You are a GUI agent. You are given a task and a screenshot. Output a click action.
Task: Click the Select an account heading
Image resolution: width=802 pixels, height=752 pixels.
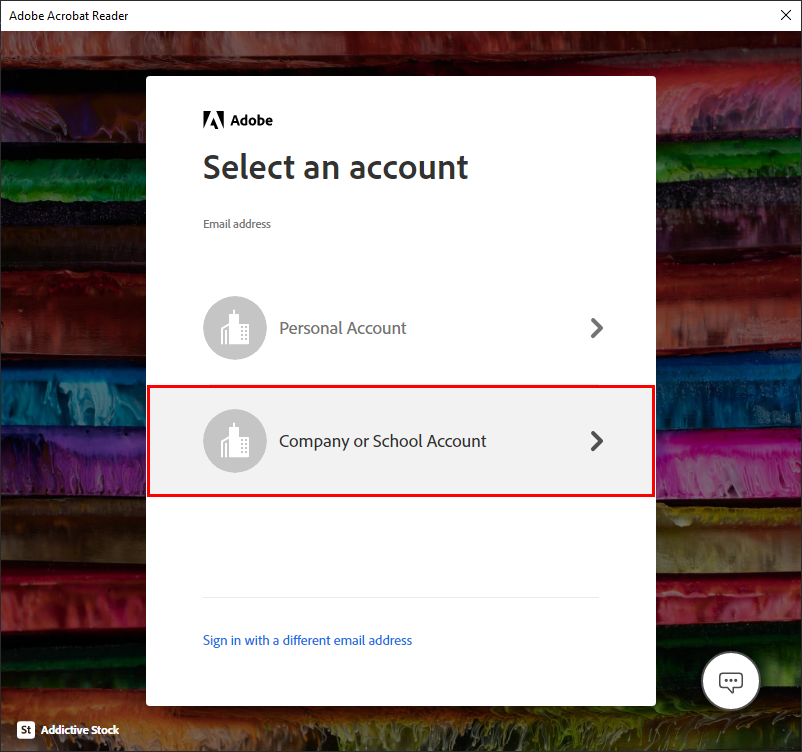pos(336,168)
